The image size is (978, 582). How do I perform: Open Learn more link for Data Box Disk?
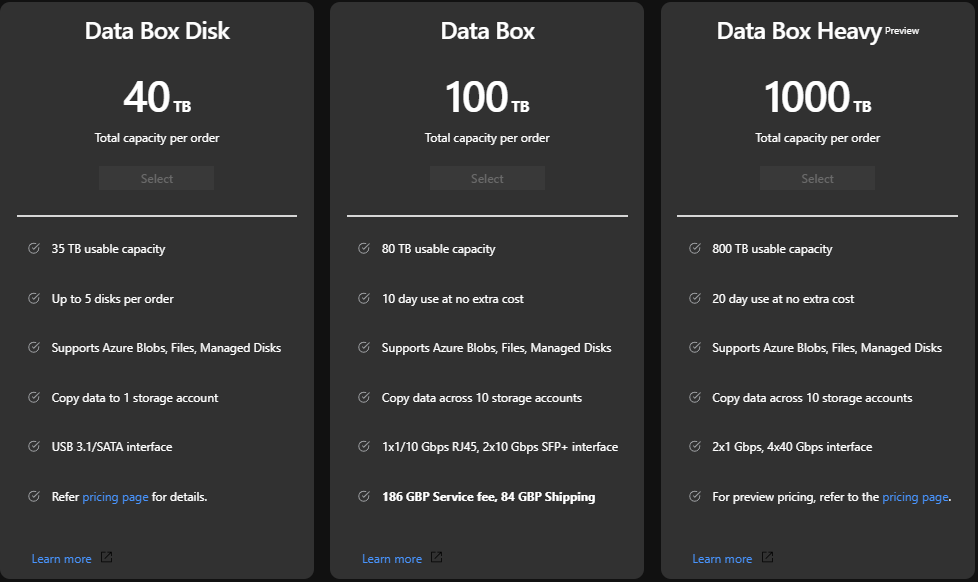[x=61, y=559]
